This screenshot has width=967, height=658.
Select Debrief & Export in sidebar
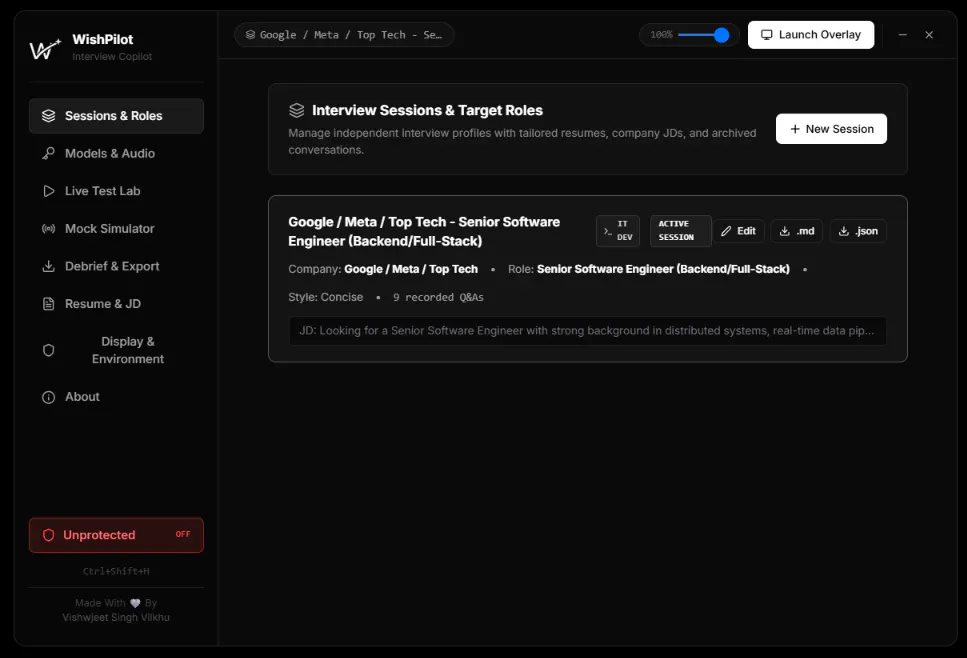pos(116,266)
